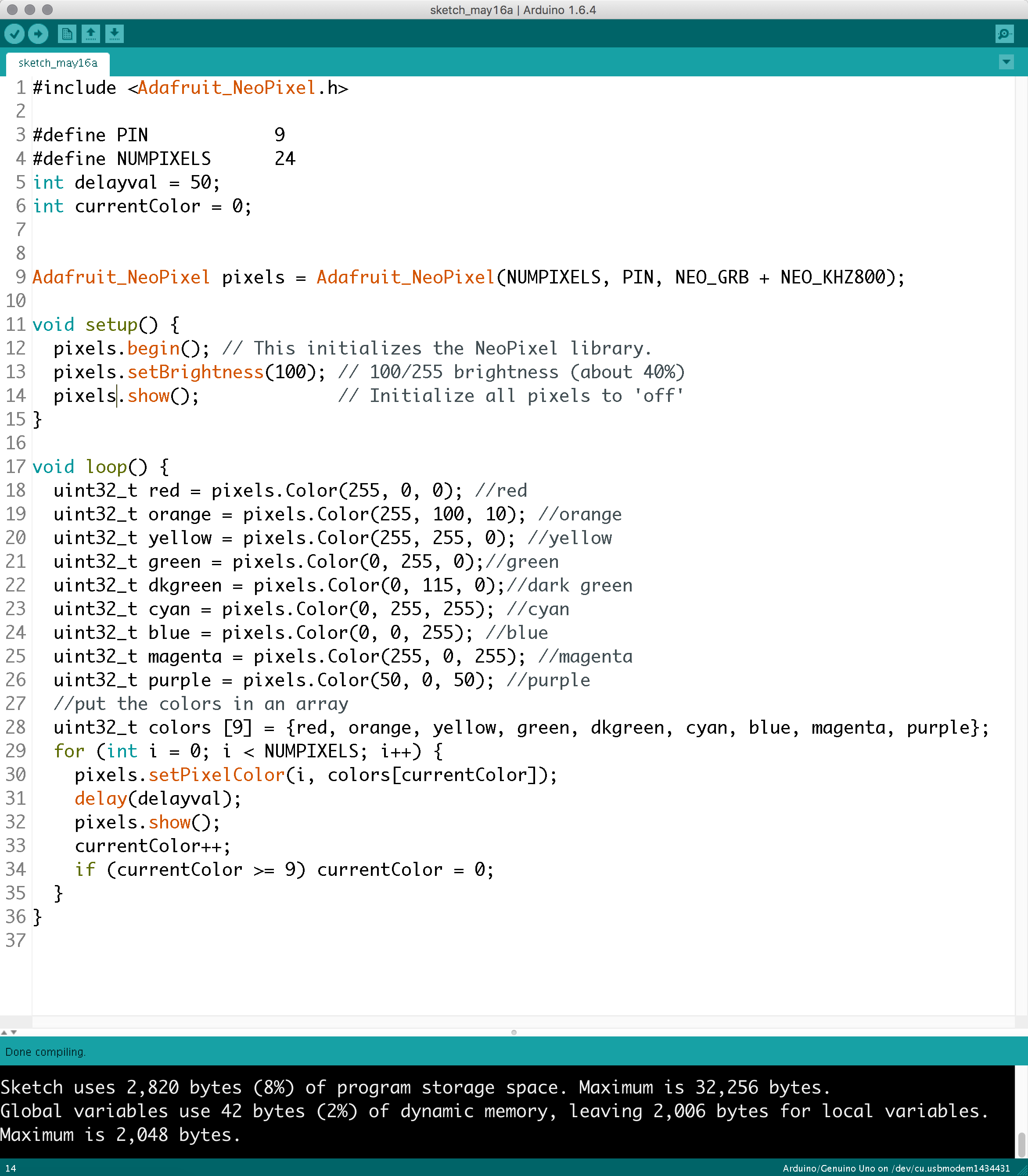
Task: Click the 'uint32_t purple' definition line
Action: pyautogui.click(x=322, y=680)
